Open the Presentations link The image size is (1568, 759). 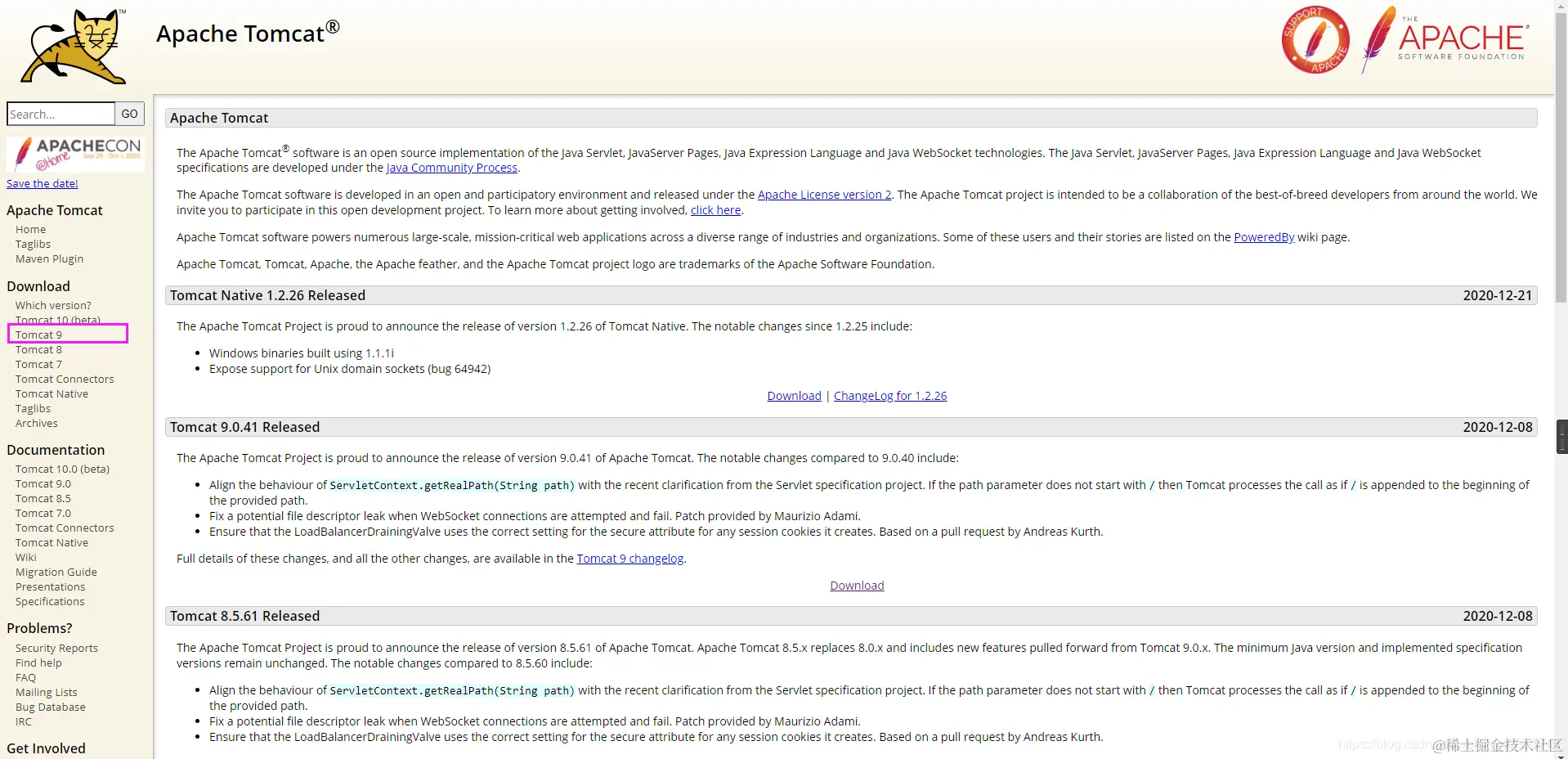click(x=50, y=587)
